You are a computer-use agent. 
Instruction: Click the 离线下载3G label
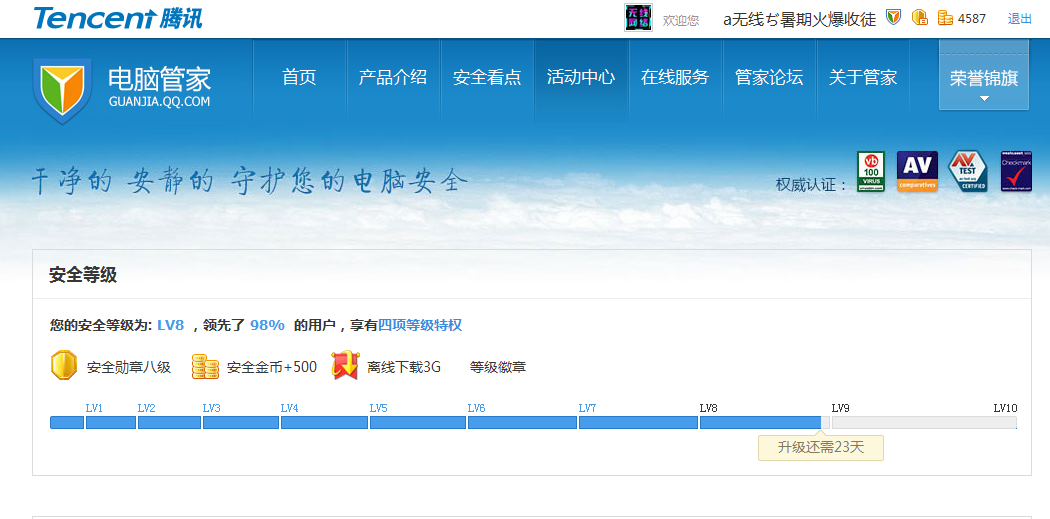(x=404, y=367)
